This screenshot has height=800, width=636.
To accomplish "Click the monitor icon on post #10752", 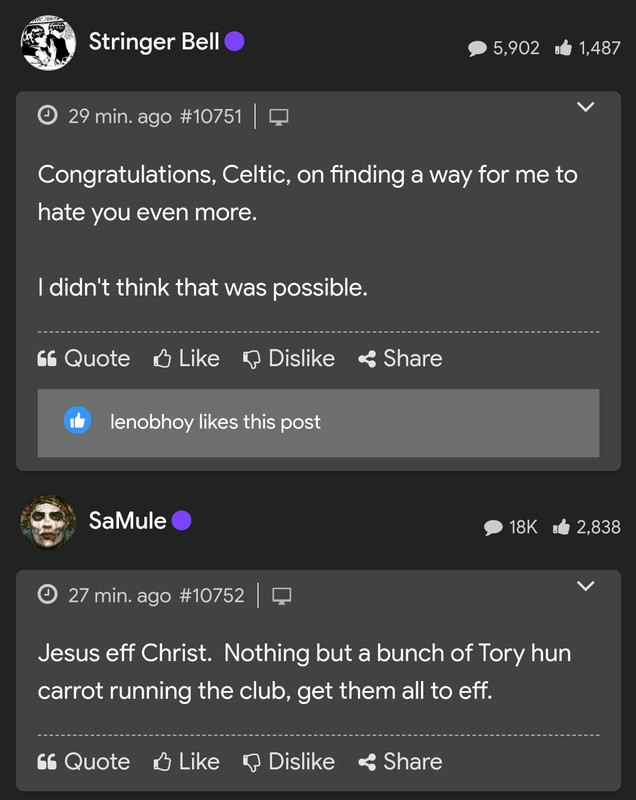I will click(x=282, y=596).
